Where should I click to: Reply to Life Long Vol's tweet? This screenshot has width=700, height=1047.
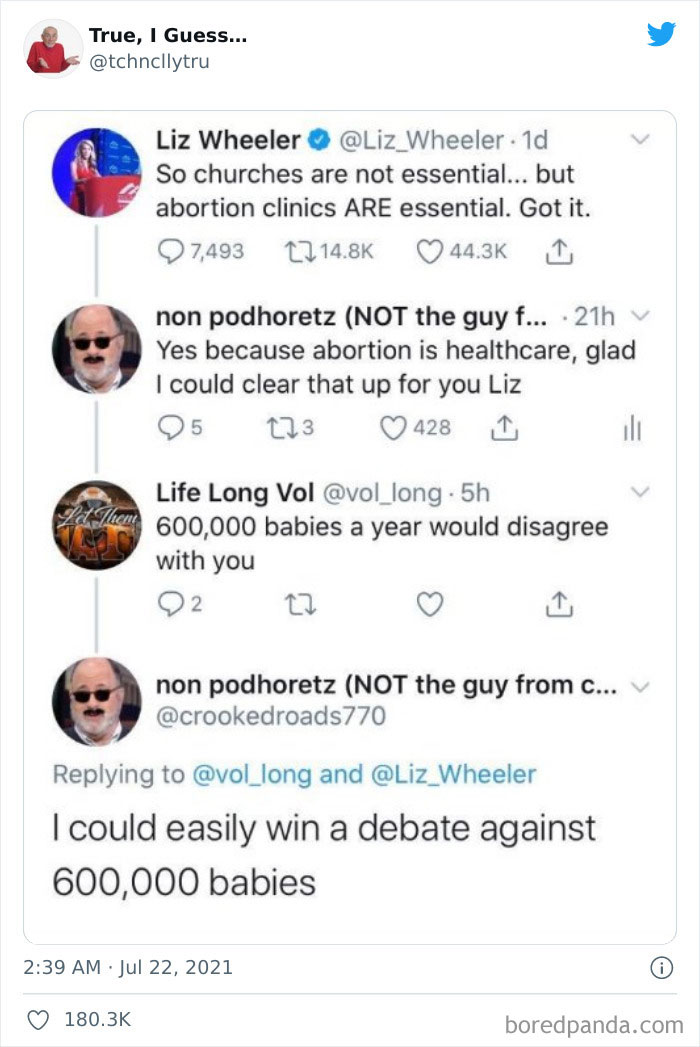coord(170,604)
